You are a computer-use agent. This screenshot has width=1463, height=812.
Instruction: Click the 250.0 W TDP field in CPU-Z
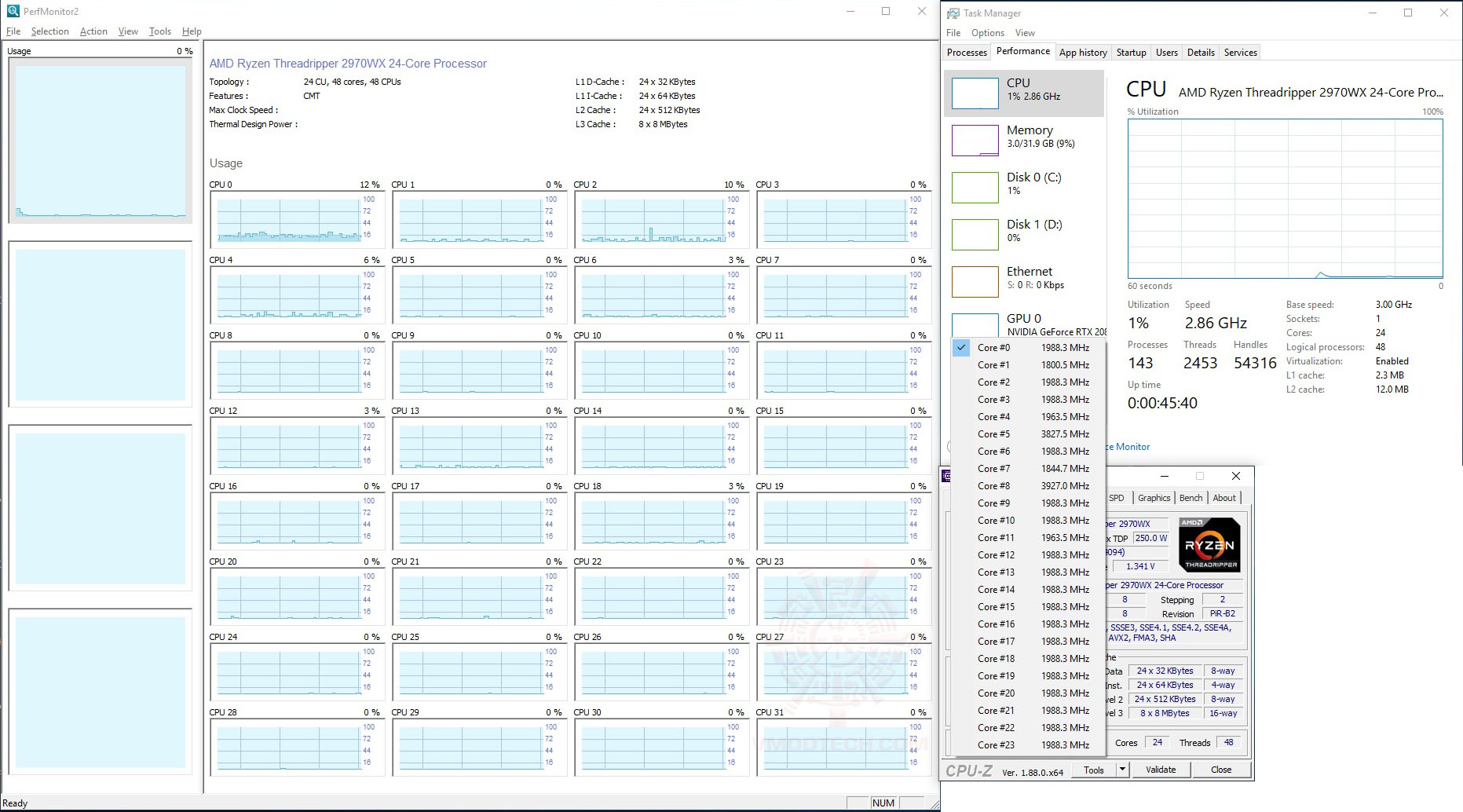[x=1151, y=538]
